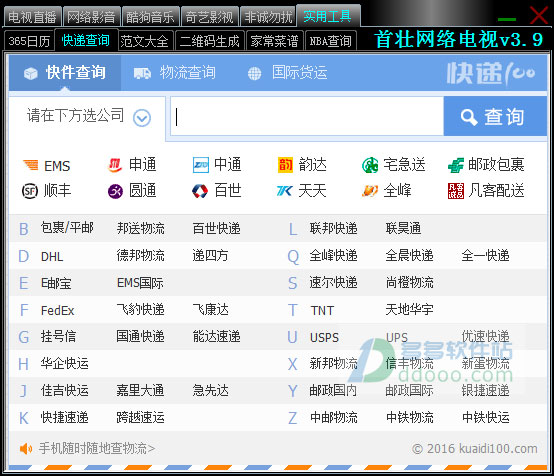
Task: Minimize the window with green bar
Action: 507,19
